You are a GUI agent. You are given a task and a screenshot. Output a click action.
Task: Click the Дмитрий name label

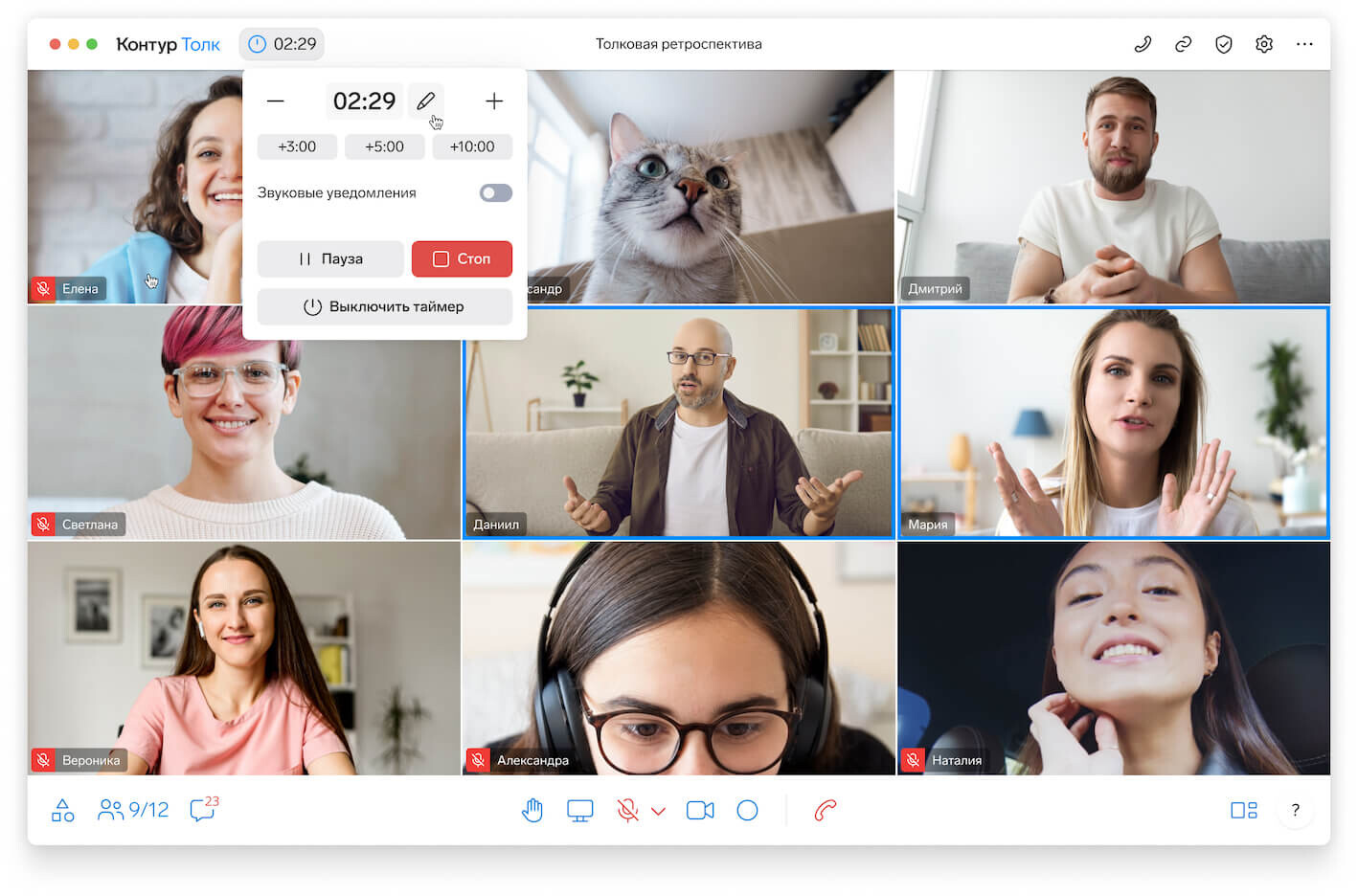coord(935,288)
